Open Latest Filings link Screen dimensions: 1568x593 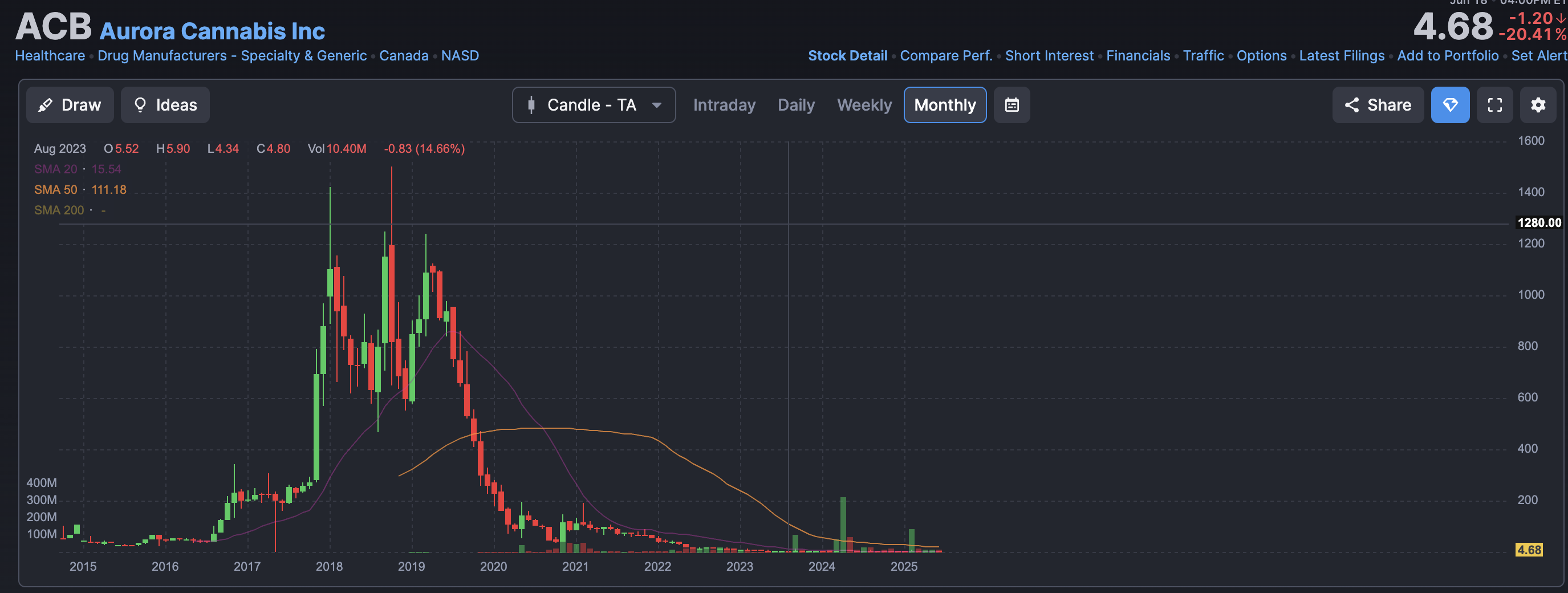pos(1342,55)
